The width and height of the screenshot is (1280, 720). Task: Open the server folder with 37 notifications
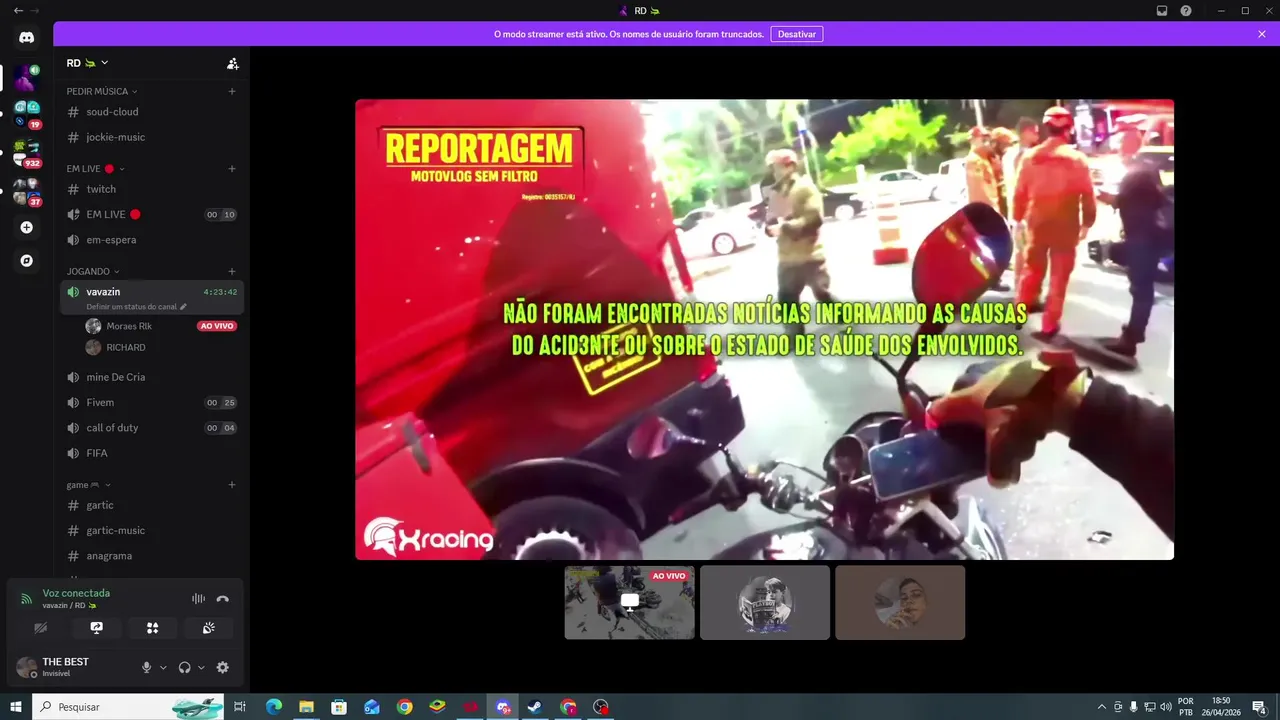(27, 190)
